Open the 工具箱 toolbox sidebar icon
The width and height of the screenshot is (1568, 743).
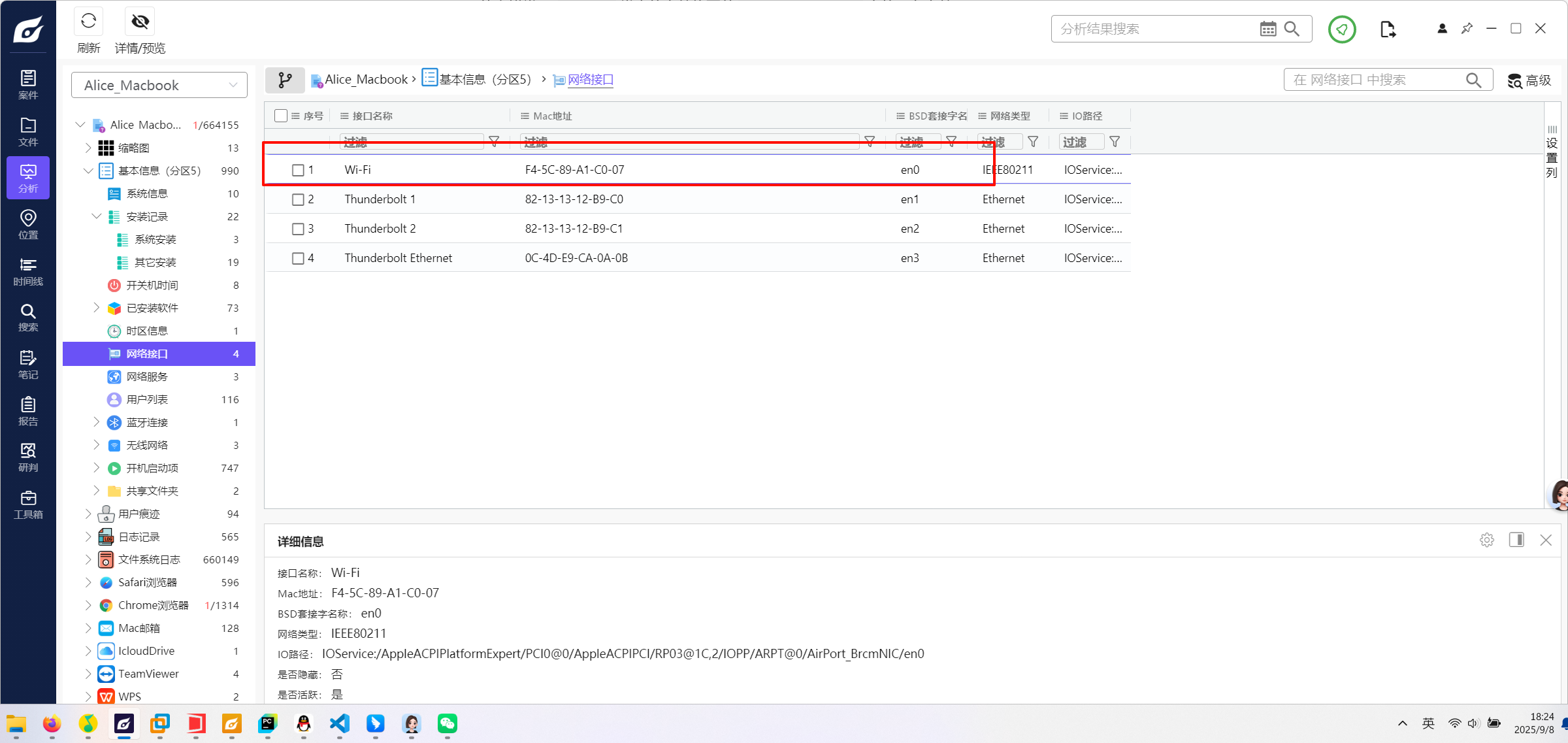[x=28, y=504]
